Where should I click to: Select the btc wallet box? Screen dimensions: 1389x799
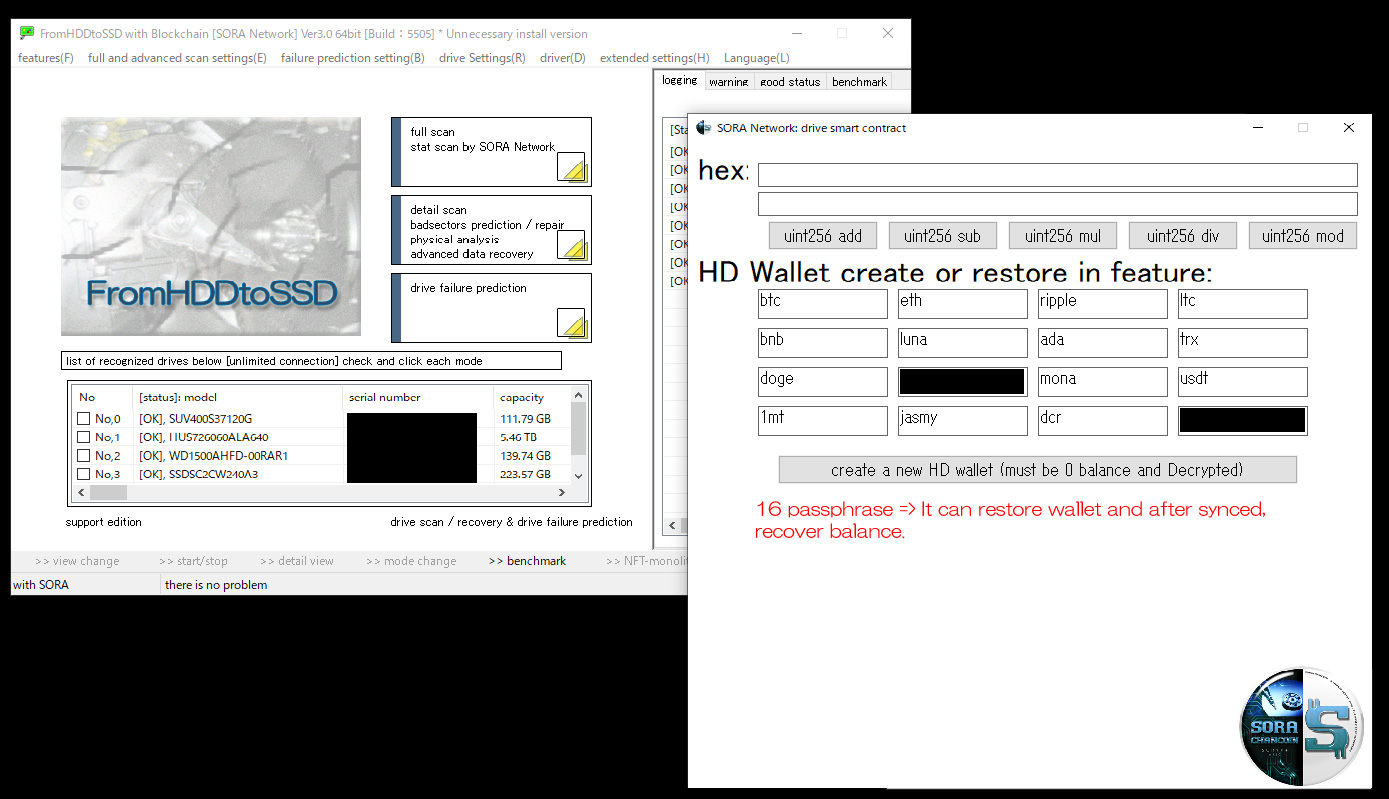823,304
